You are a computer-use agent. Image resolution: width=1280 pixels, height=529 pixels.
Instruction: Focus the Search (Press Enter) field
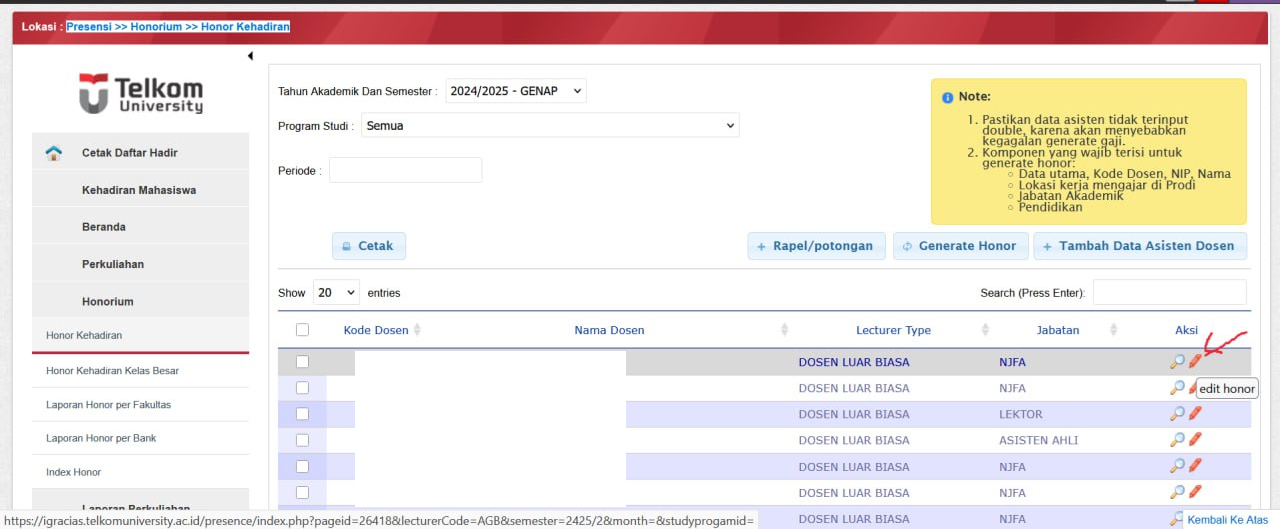pyautogui.click(x=1169, y=293)
